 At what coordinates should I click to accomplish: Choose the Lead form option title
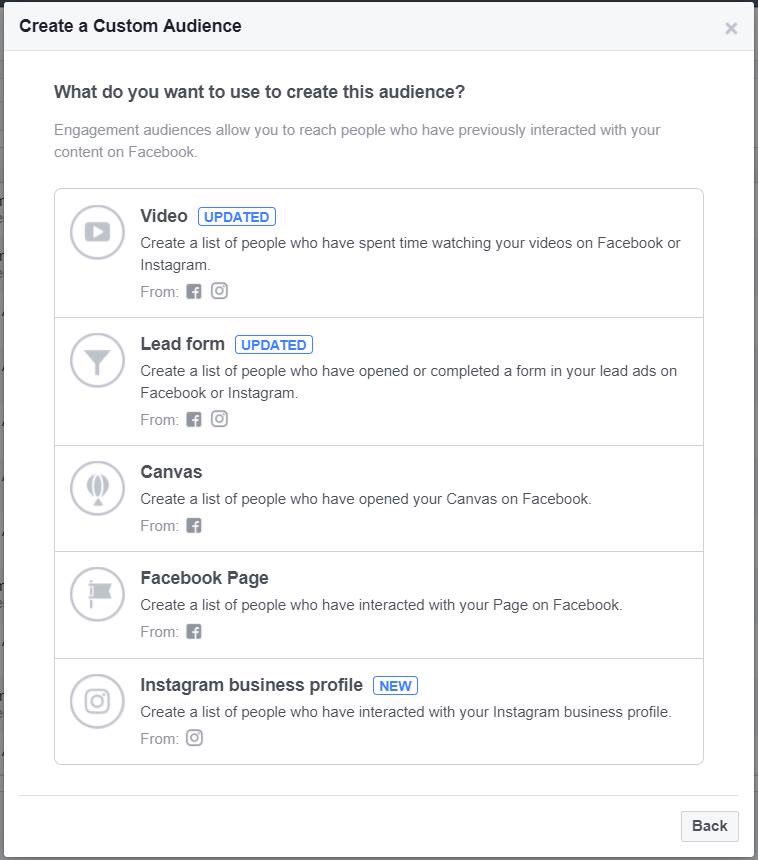coord(183,344)
